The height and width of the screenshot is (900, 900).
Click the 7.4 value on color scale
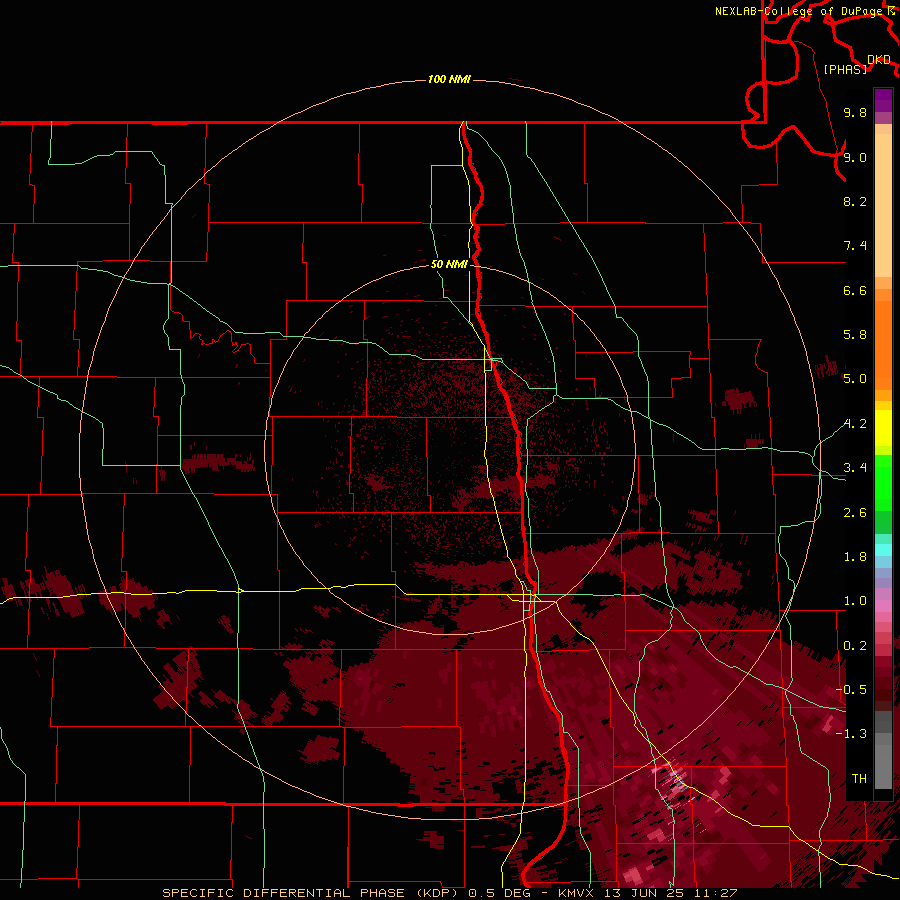(x=855, y=246)
